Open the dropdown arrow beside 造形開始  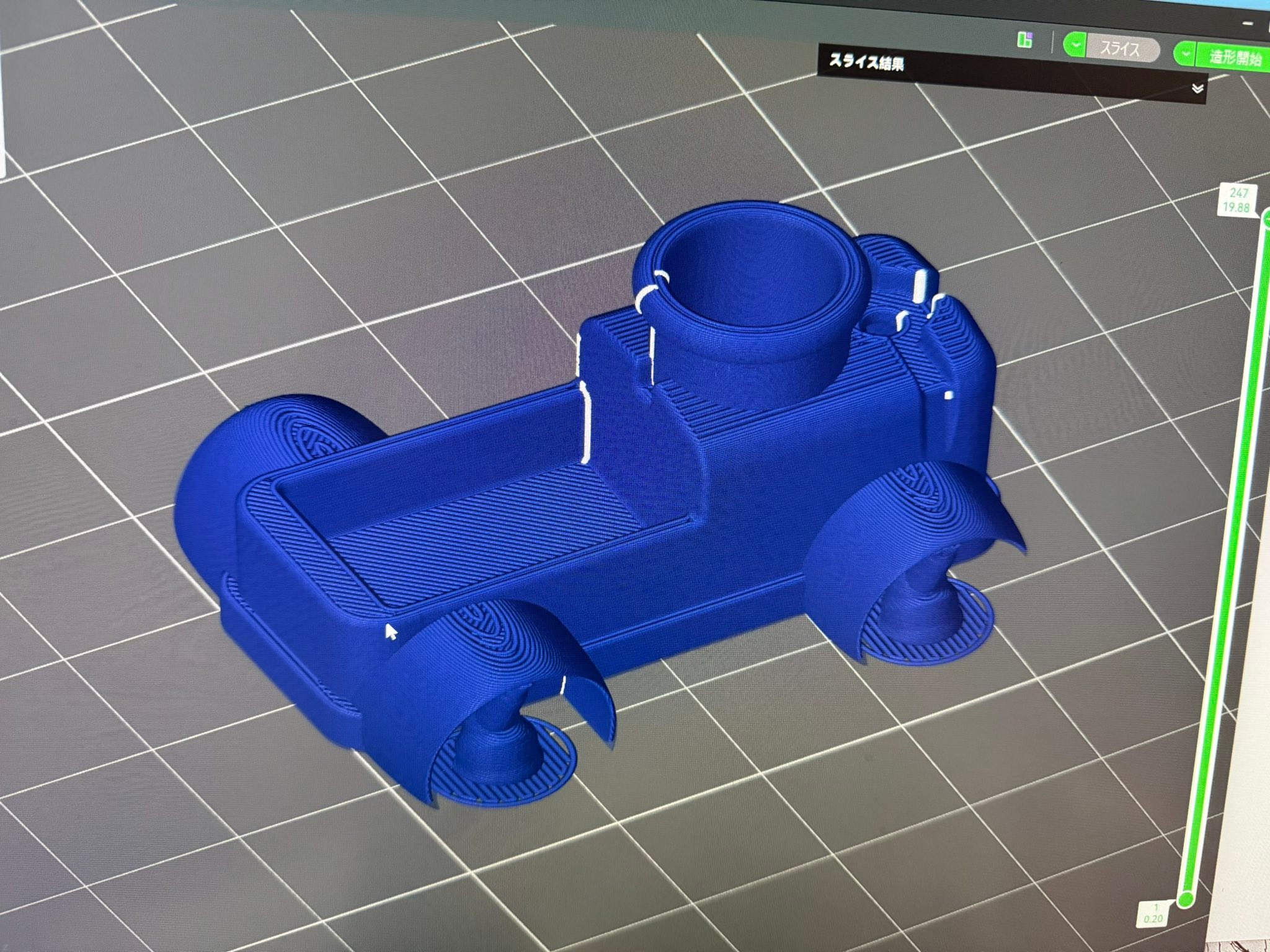click(1185, 55)
